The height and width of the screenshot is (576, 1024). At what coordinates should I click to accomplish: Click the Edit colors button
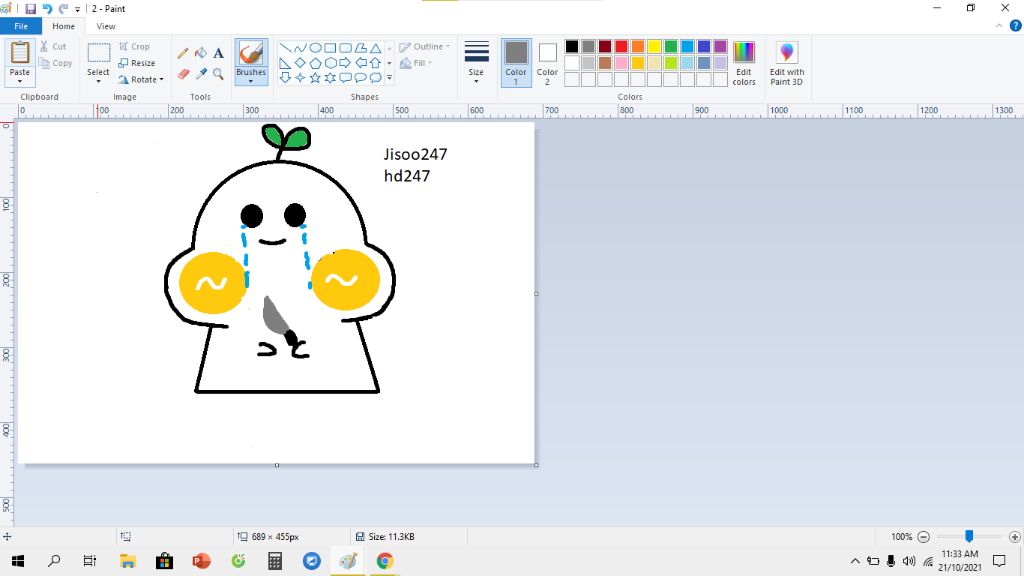click(x=744, y=63)
